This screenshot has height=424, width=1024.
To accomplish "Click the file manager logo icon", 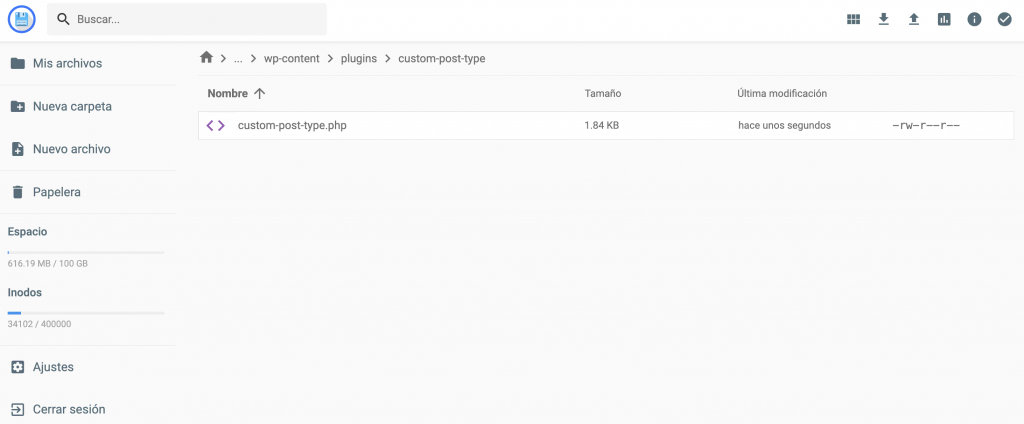I will tap(22, 19).
